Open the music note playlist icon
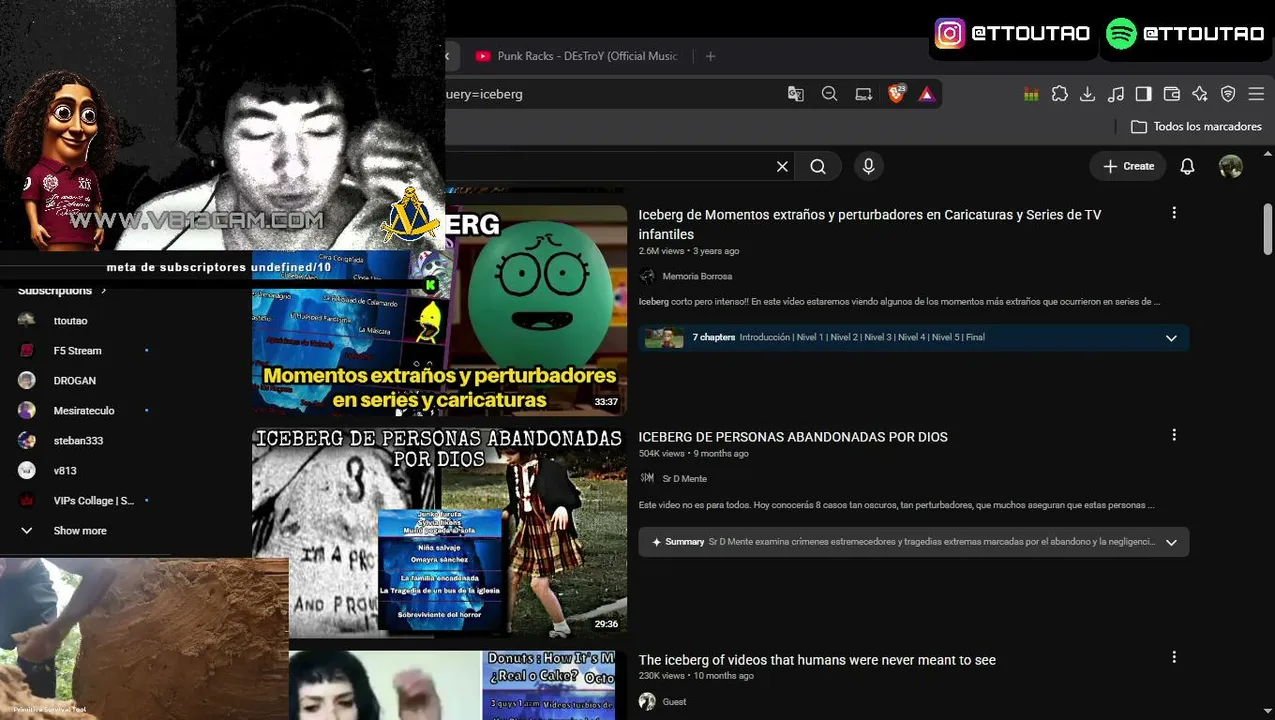Image resolution: width=1275 pixels, height=720 pixels. (1116, 94)
